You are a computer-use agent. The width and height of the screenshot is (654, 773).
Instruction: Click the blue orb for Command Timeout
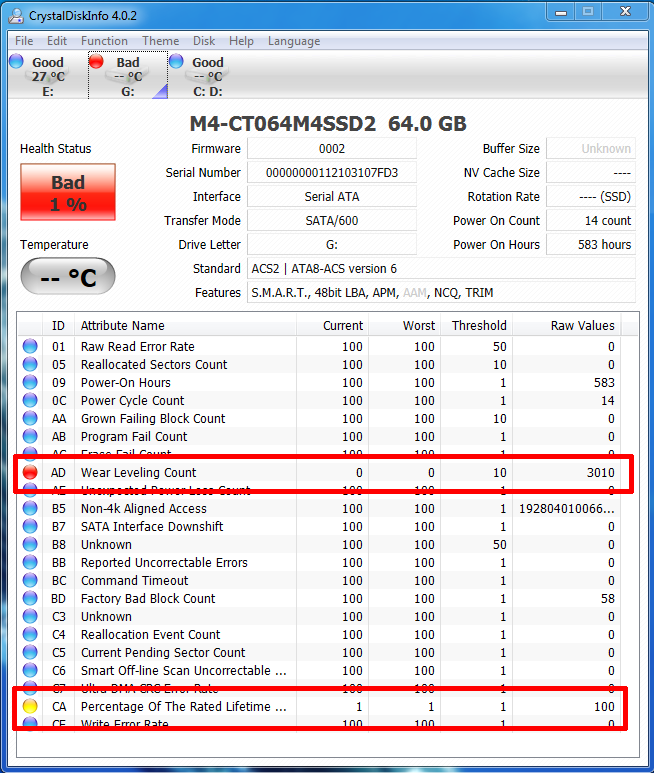point(30,580)
